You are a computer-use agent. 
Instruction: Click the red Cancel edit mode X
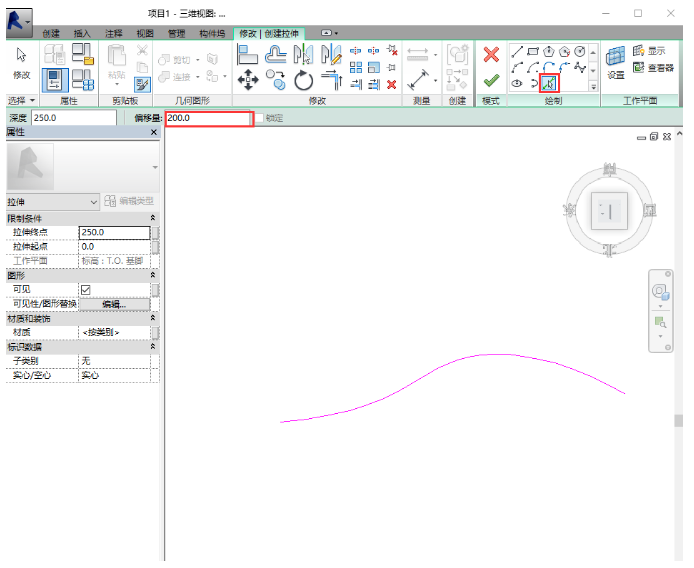[x=490, y=55]
